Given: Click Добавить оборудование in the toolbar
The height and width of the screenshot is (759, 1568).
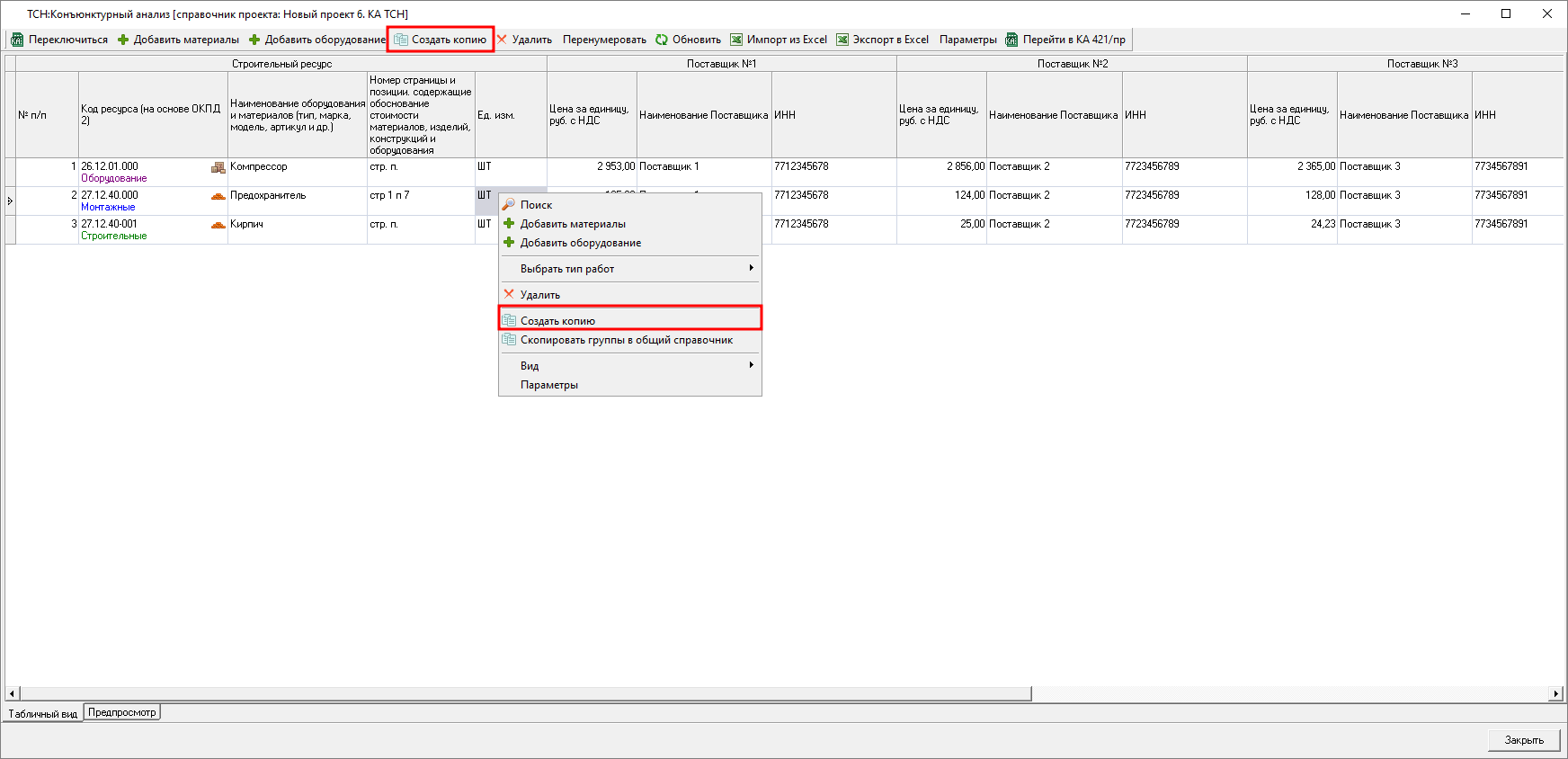Looking at the screenshot, I should (x=316, y=40).
